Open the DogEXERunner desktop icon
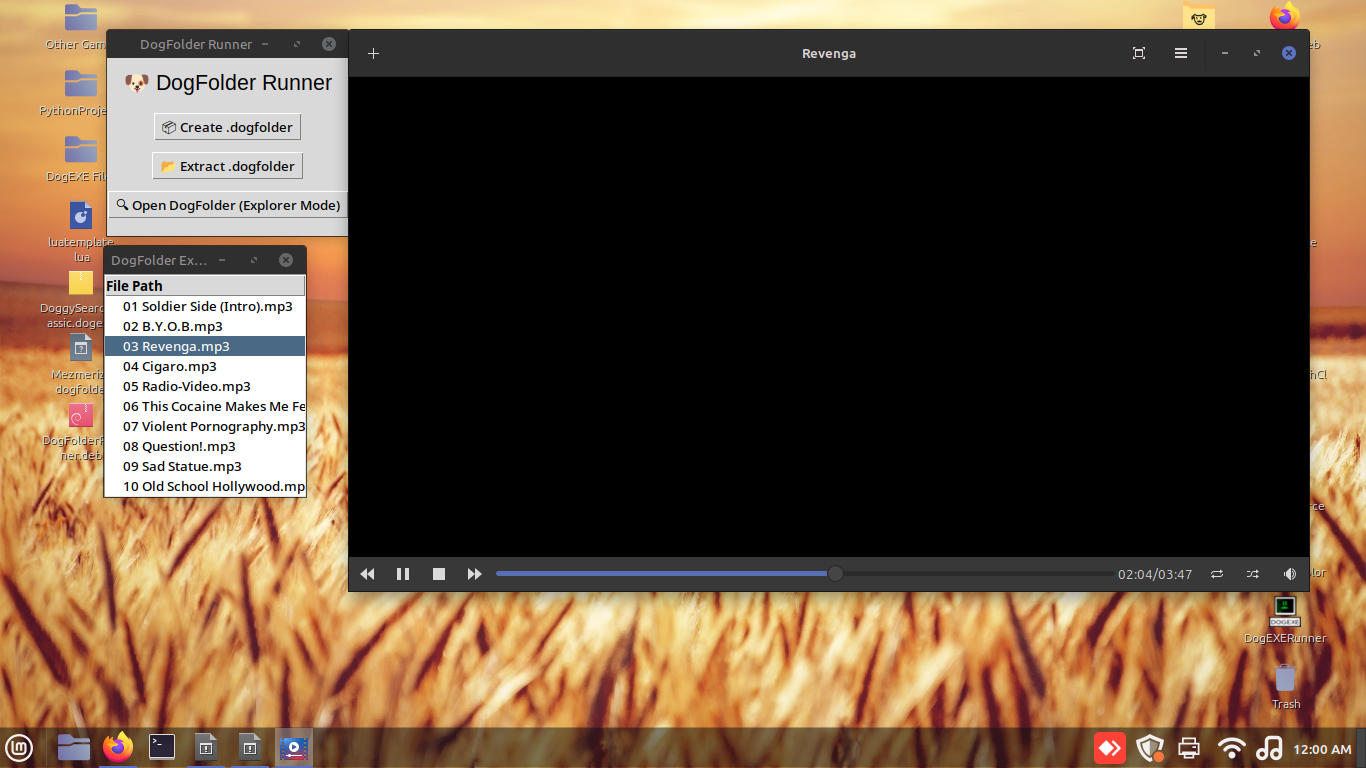1366x768 pixels. pyautogui.click(x=1285, y=620)
